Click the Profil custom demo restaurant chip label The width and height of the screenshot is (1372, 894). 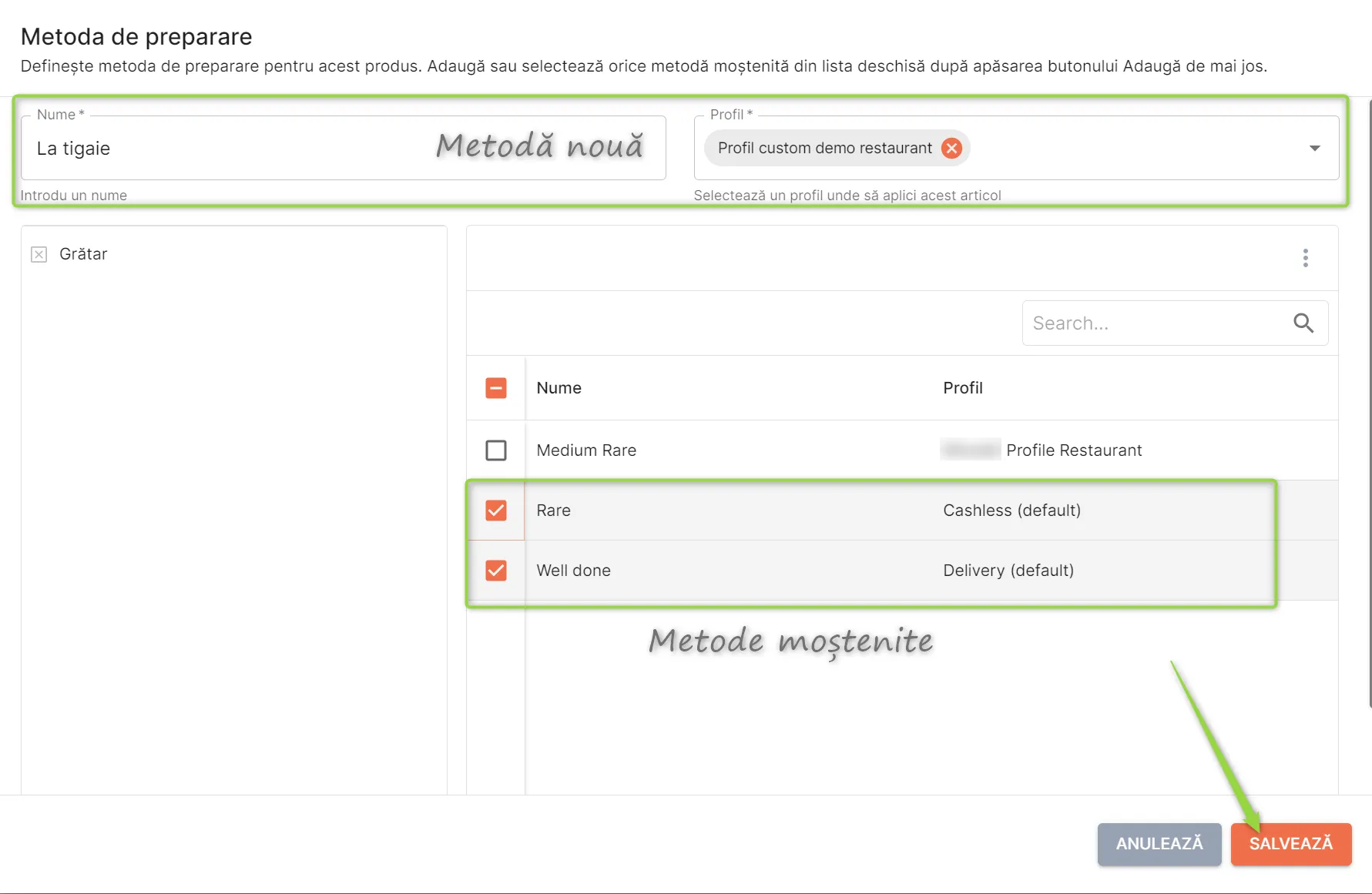(825, 148)
